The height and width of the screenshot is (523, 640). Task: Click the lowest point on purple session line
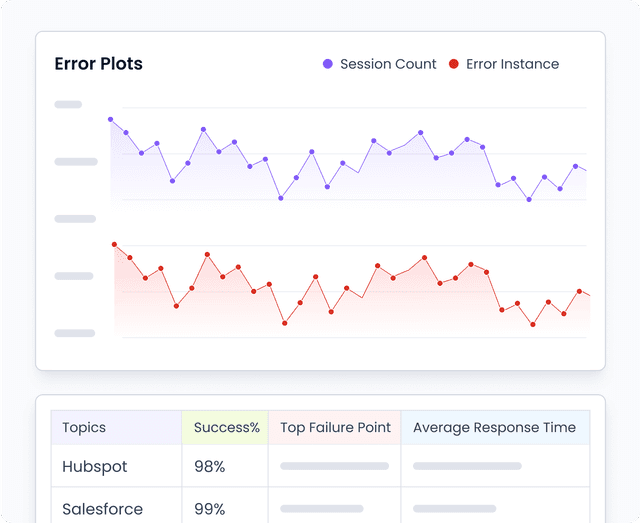click(x=529, y=199)
